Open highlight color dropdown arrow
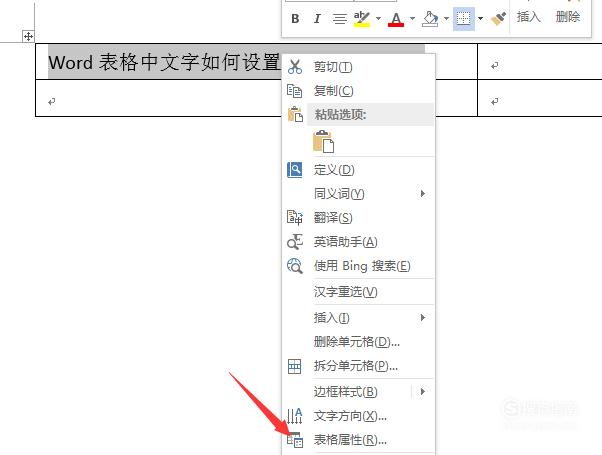 point(379,18)
